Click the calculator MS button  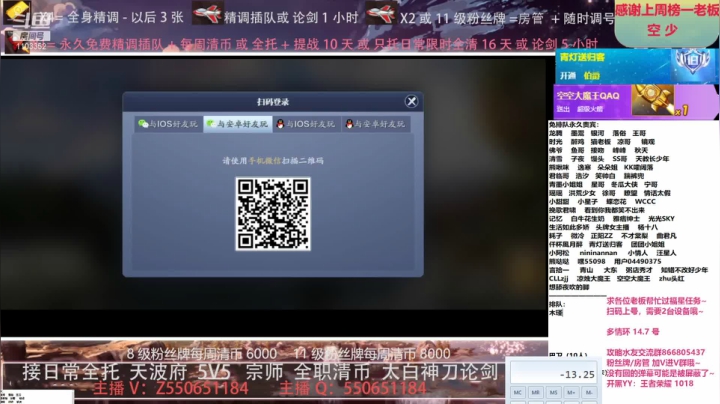[x=553, y=393]
